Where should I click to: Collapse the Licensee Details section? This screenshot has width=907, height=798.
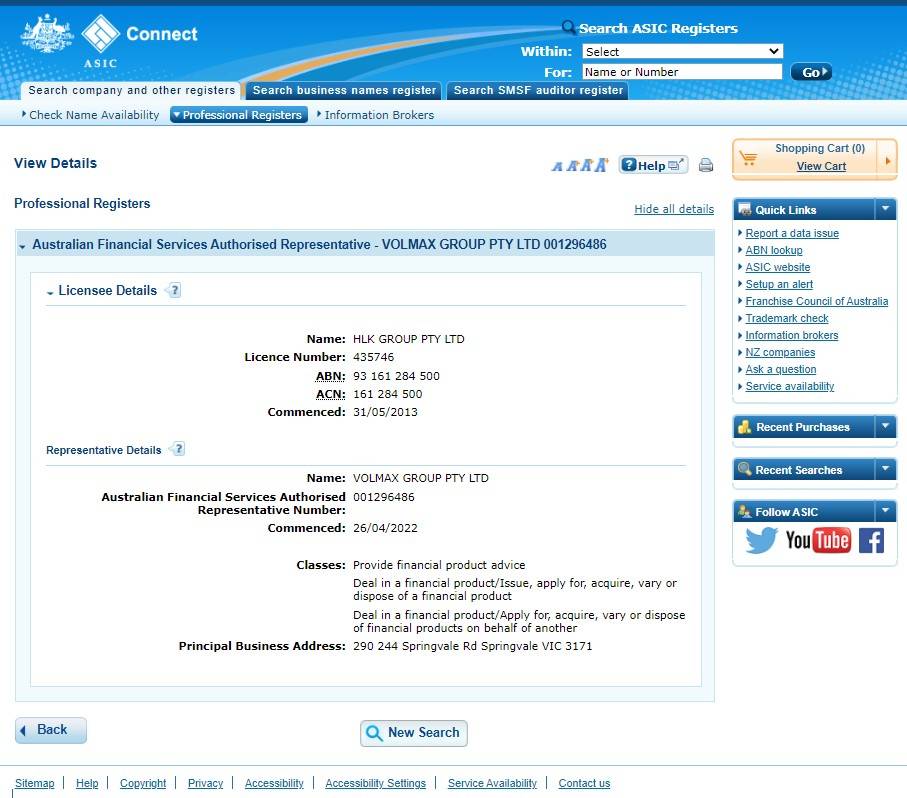tap(51, 292)
